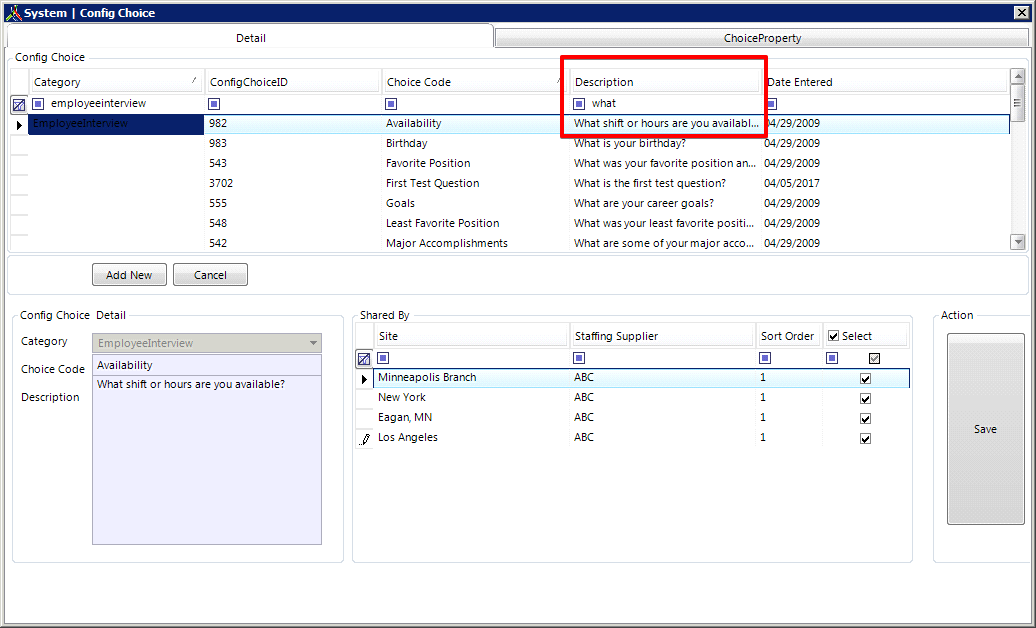Open the Date Entered filter operator icon
1036x628 pixels.
(772, 104)
